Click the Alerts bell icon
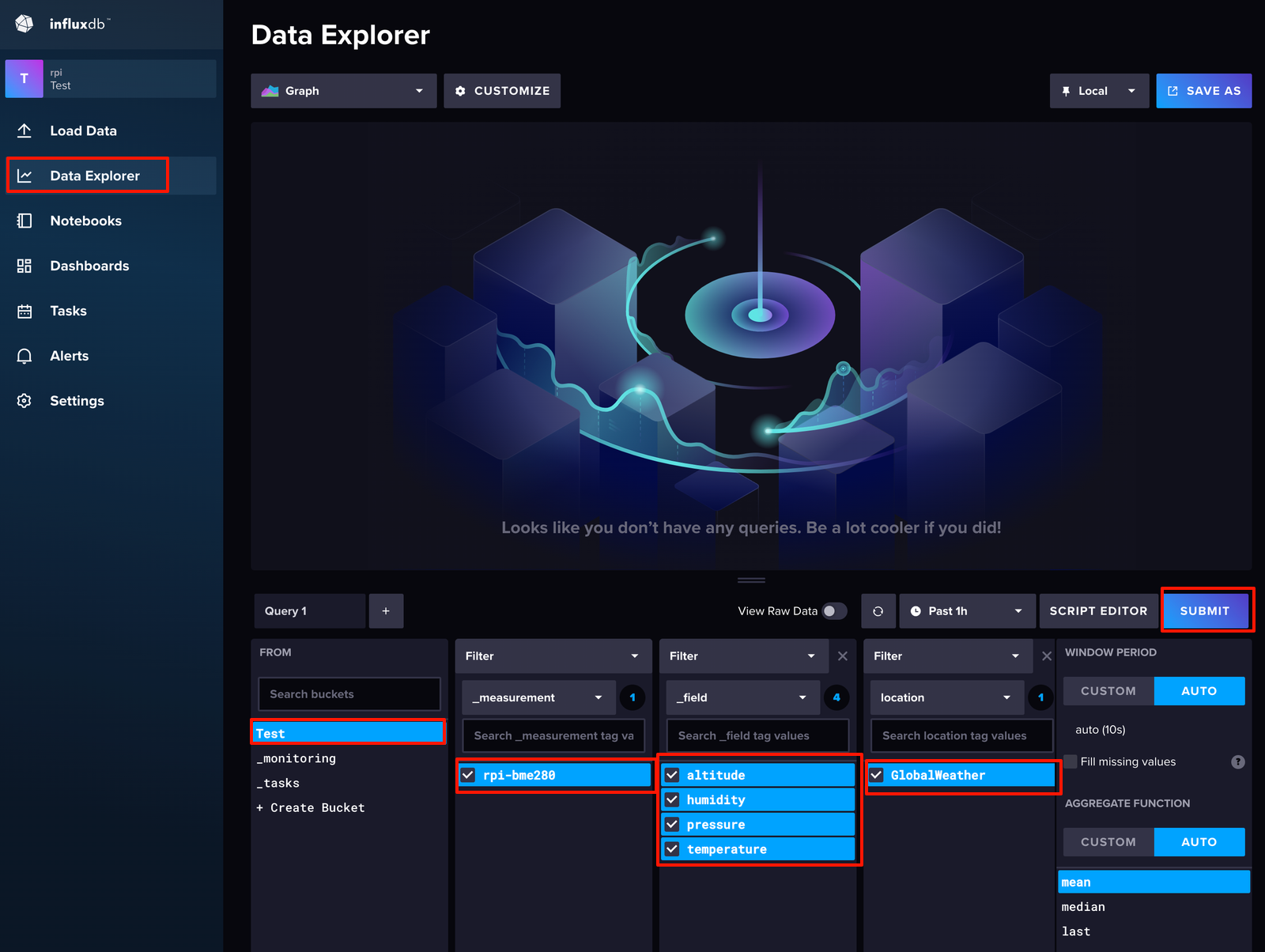 click(25, 356)
